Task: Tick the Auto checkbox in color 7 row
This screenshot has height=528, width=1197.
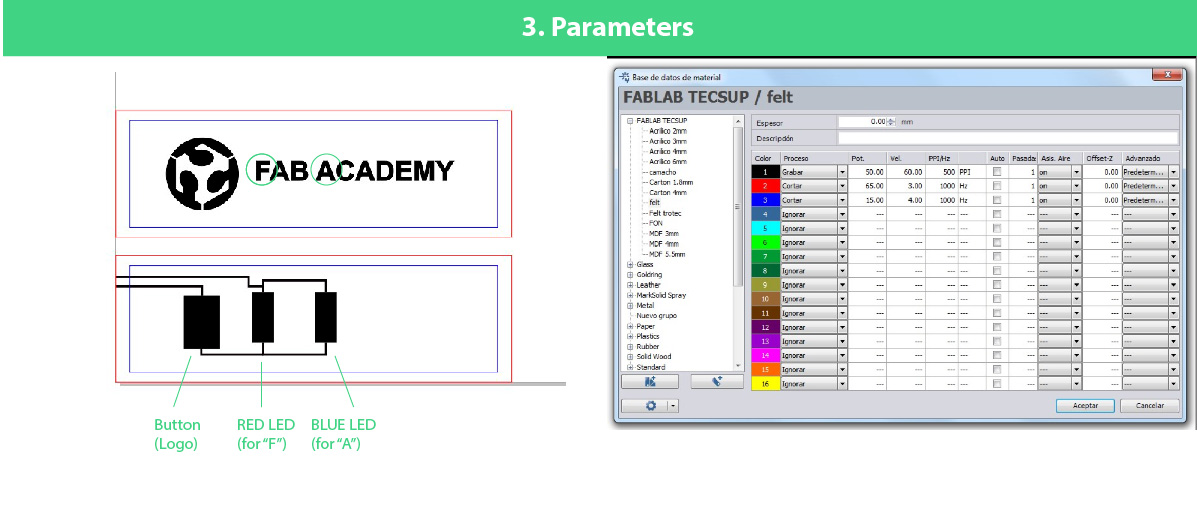Action: click(996, 256)
